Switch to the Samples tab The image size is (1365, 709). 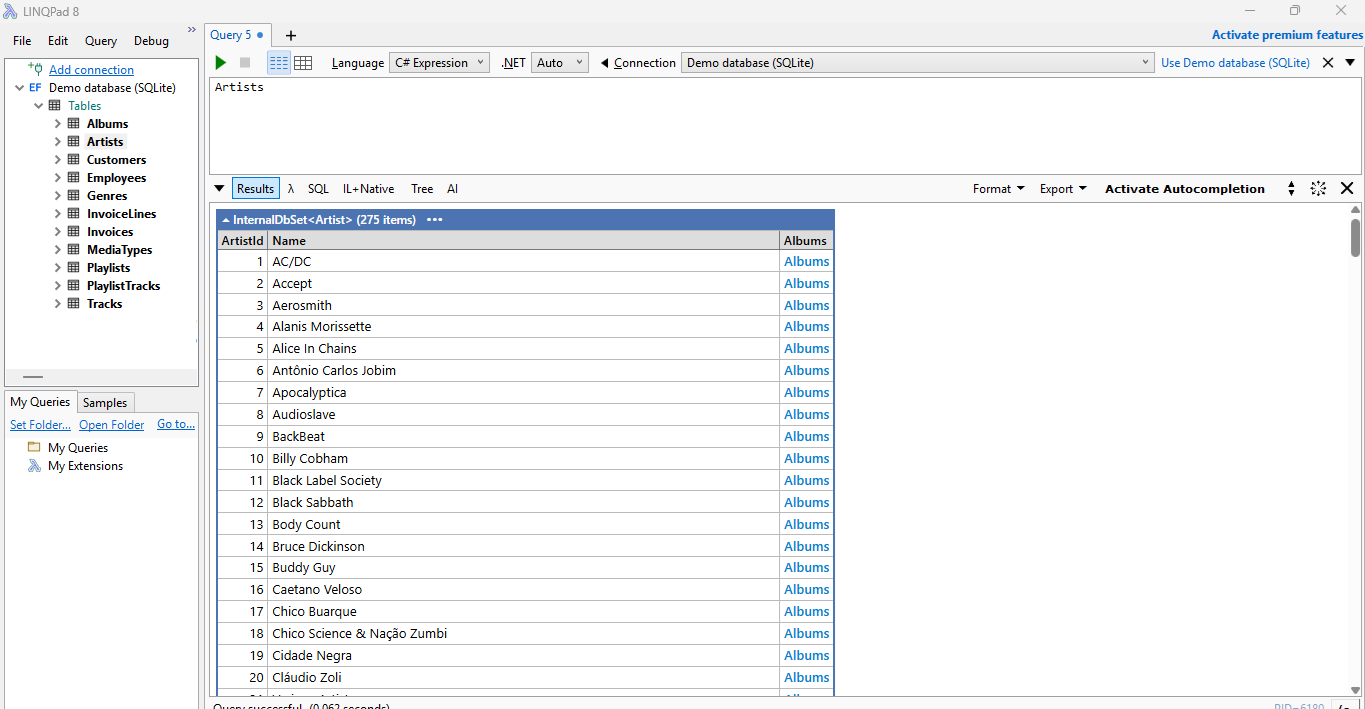point(105,402)
